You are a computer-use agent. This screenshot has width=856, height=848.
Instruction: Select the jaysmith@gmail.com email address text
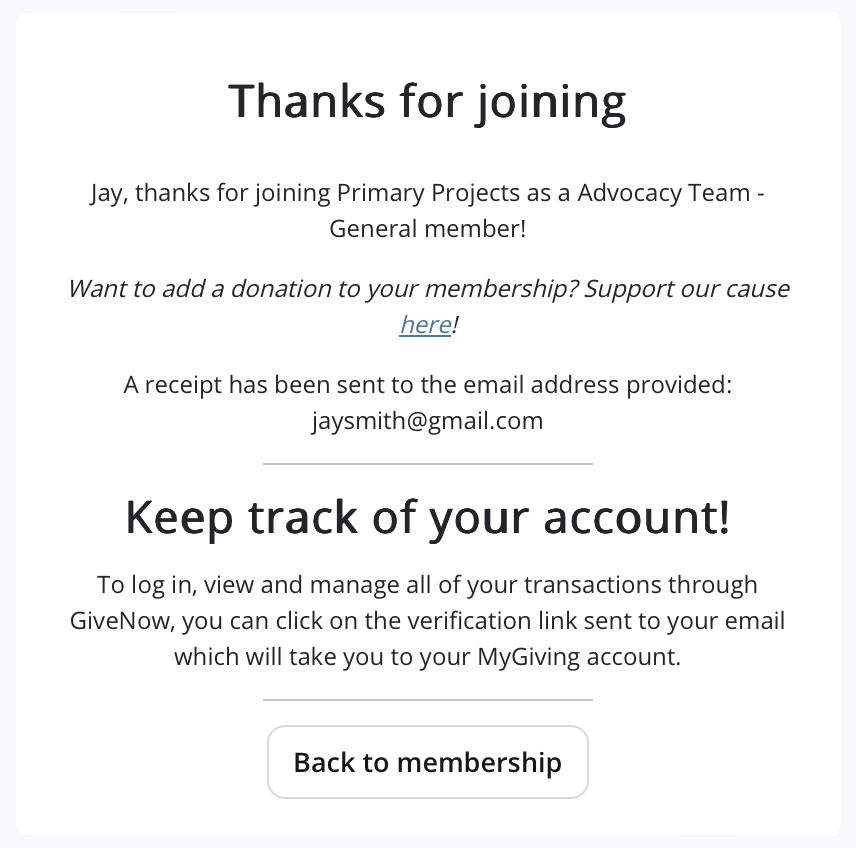click(x=427, y=420)
